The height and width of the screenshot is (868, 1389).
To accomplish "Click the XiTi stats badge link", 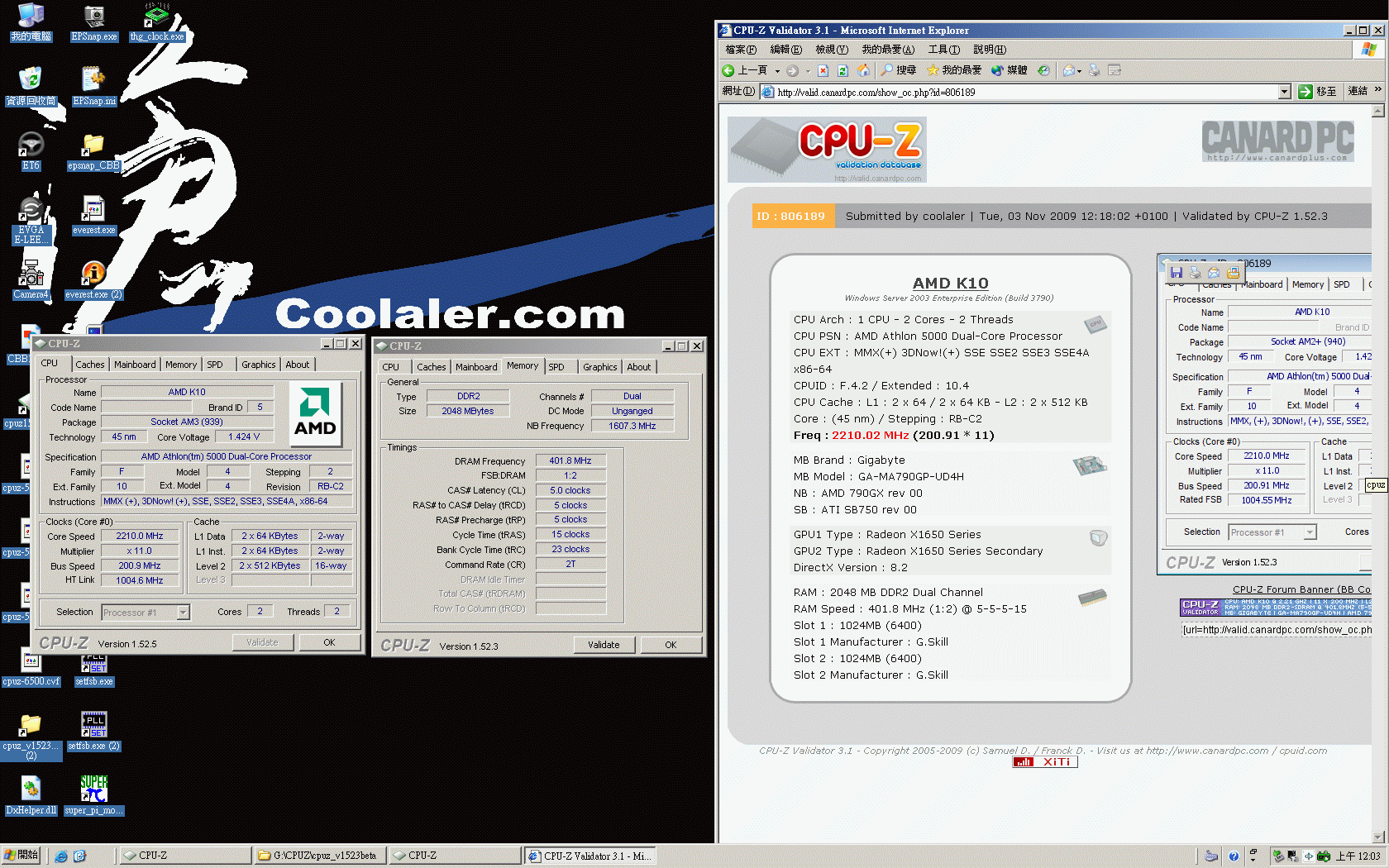I will point(1045,762).
